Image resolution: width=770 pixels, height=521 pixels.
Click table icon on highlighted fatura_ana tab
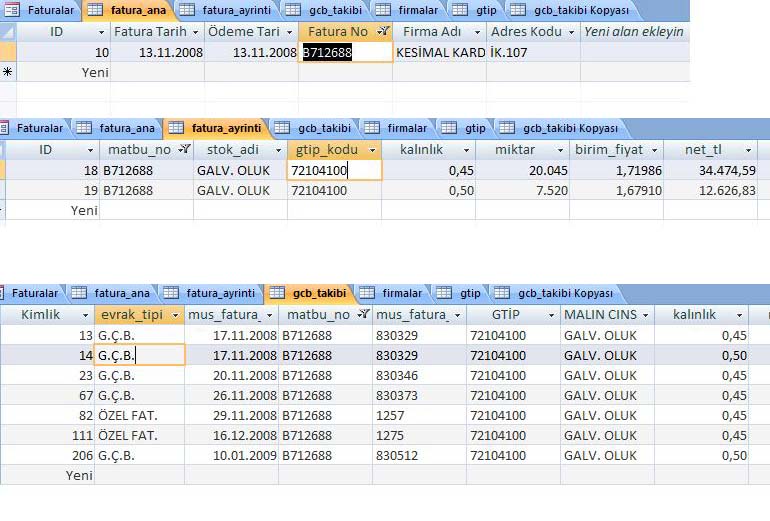(x=96, y=10)
